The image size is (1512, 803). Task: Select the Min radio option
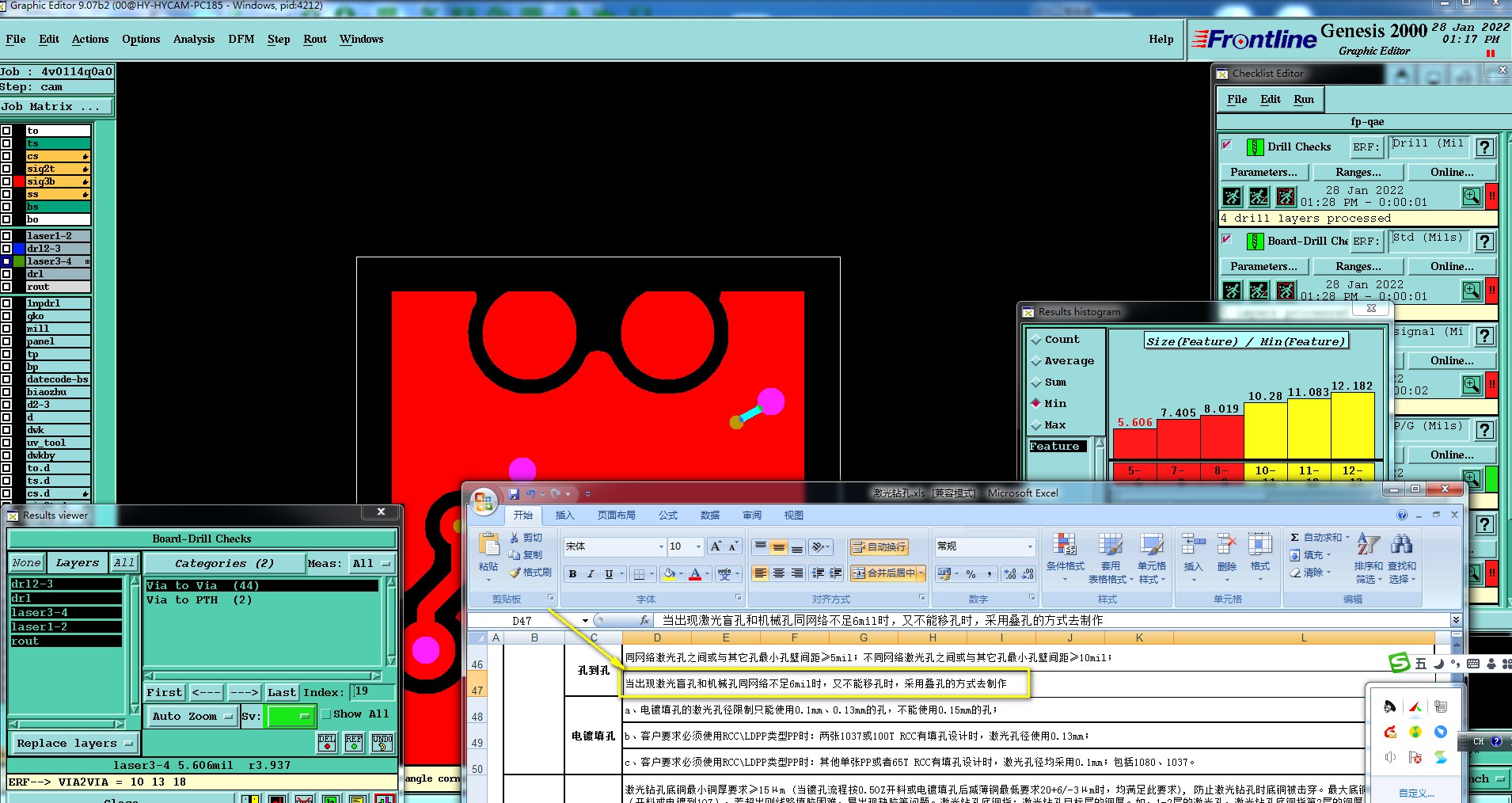click(x=1035, y=403)
